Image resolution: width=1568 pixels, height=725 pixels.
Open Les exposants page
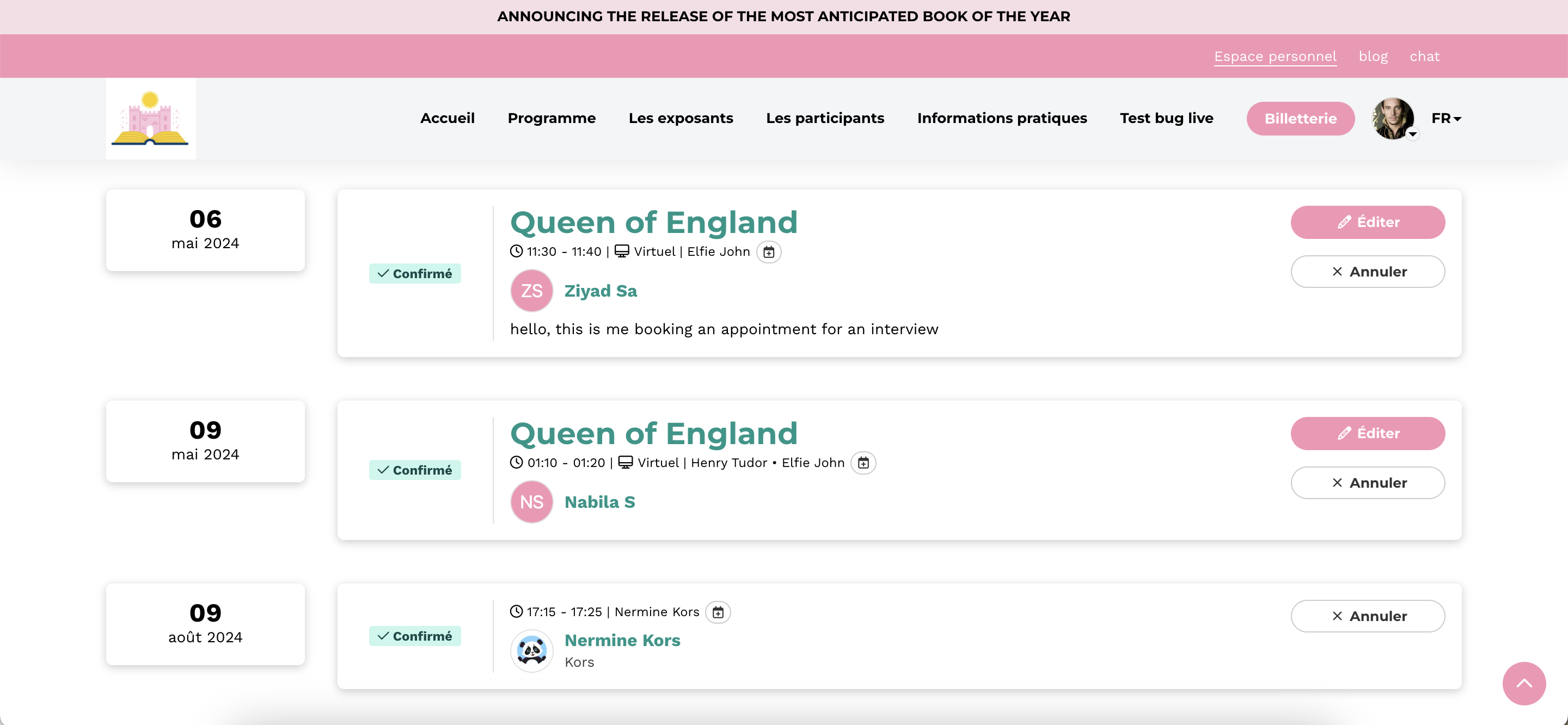681,118
